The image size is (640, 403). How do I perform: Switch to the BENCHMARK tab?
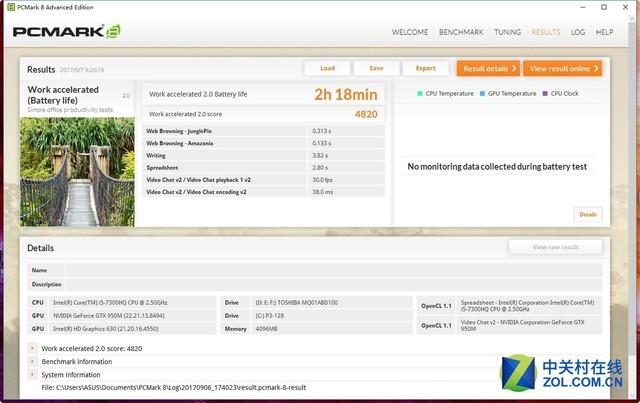point(461,32)
